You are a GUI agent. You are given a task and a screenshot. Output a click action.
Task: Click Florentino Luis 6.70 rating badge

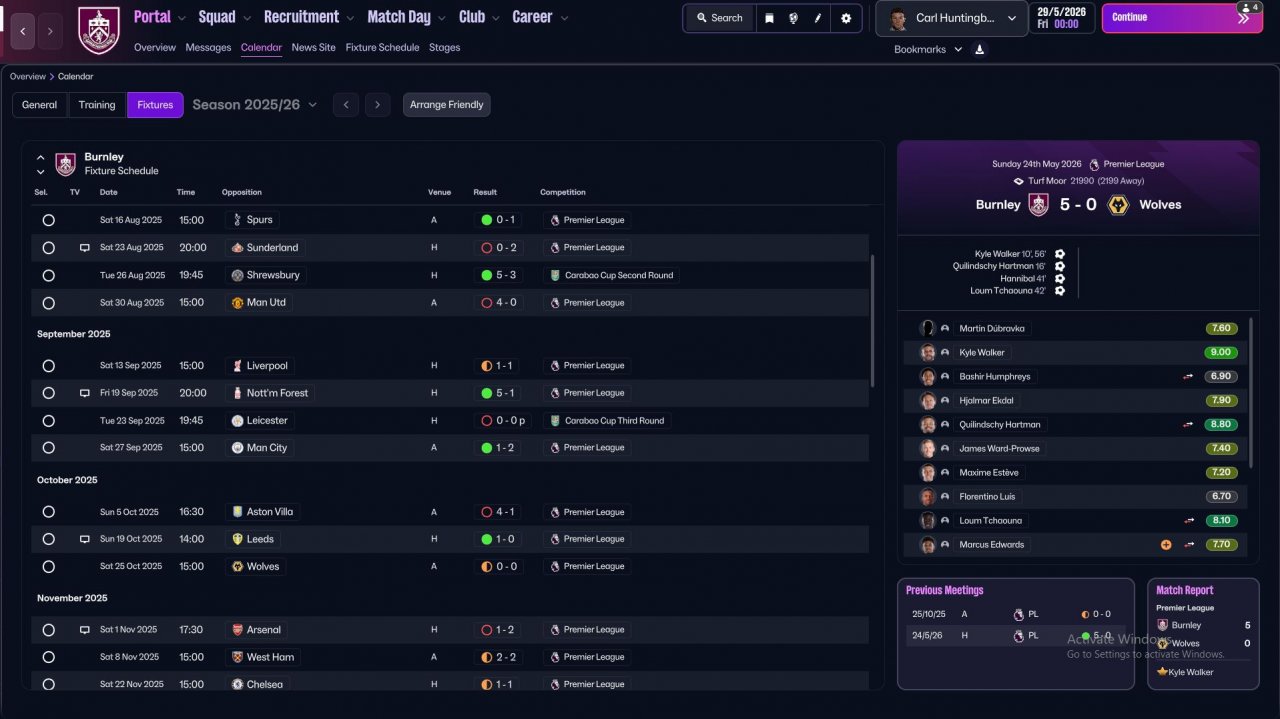(1221, 497)
